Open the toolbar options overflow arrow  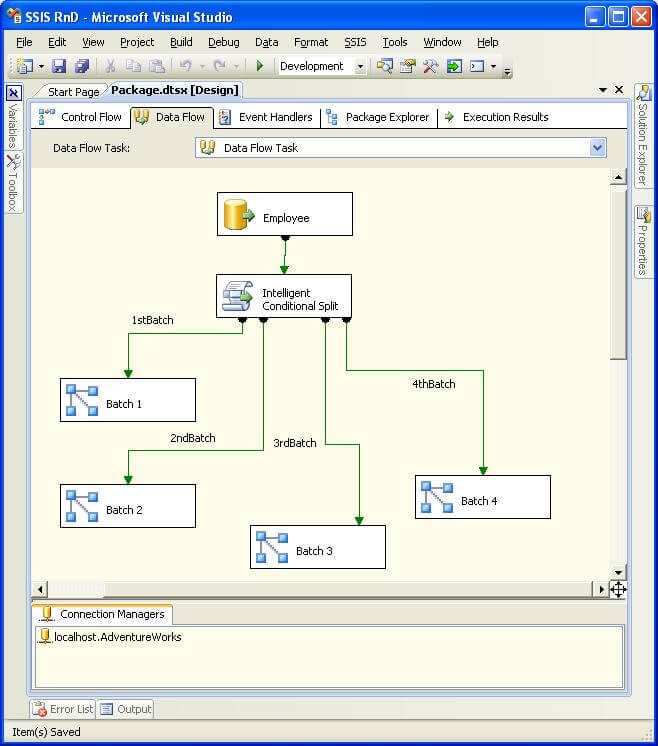pos(508,71)
